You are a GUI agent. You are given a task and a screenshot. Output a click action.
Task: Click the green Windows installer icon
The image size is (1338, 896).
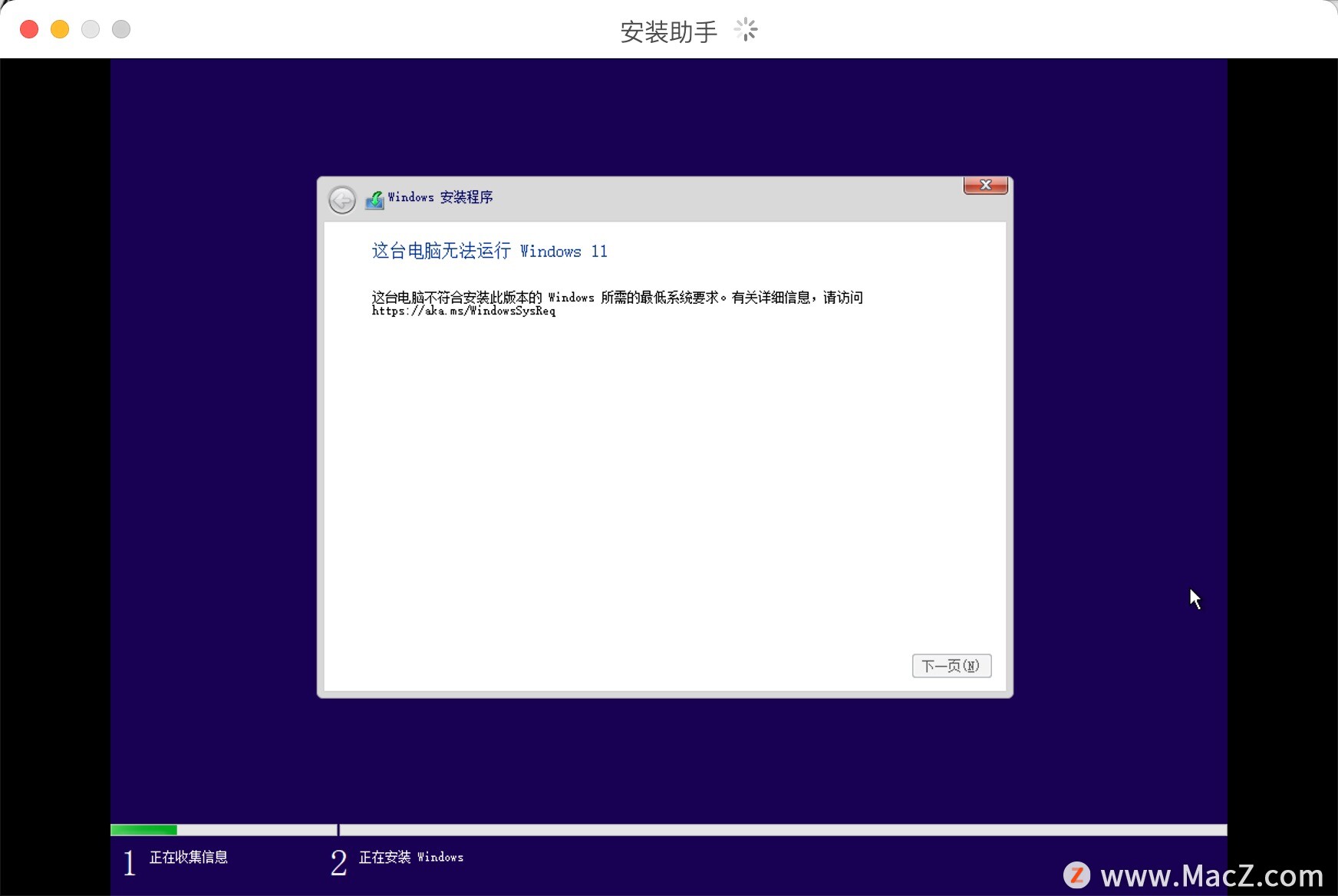click(x=375, y=198)
